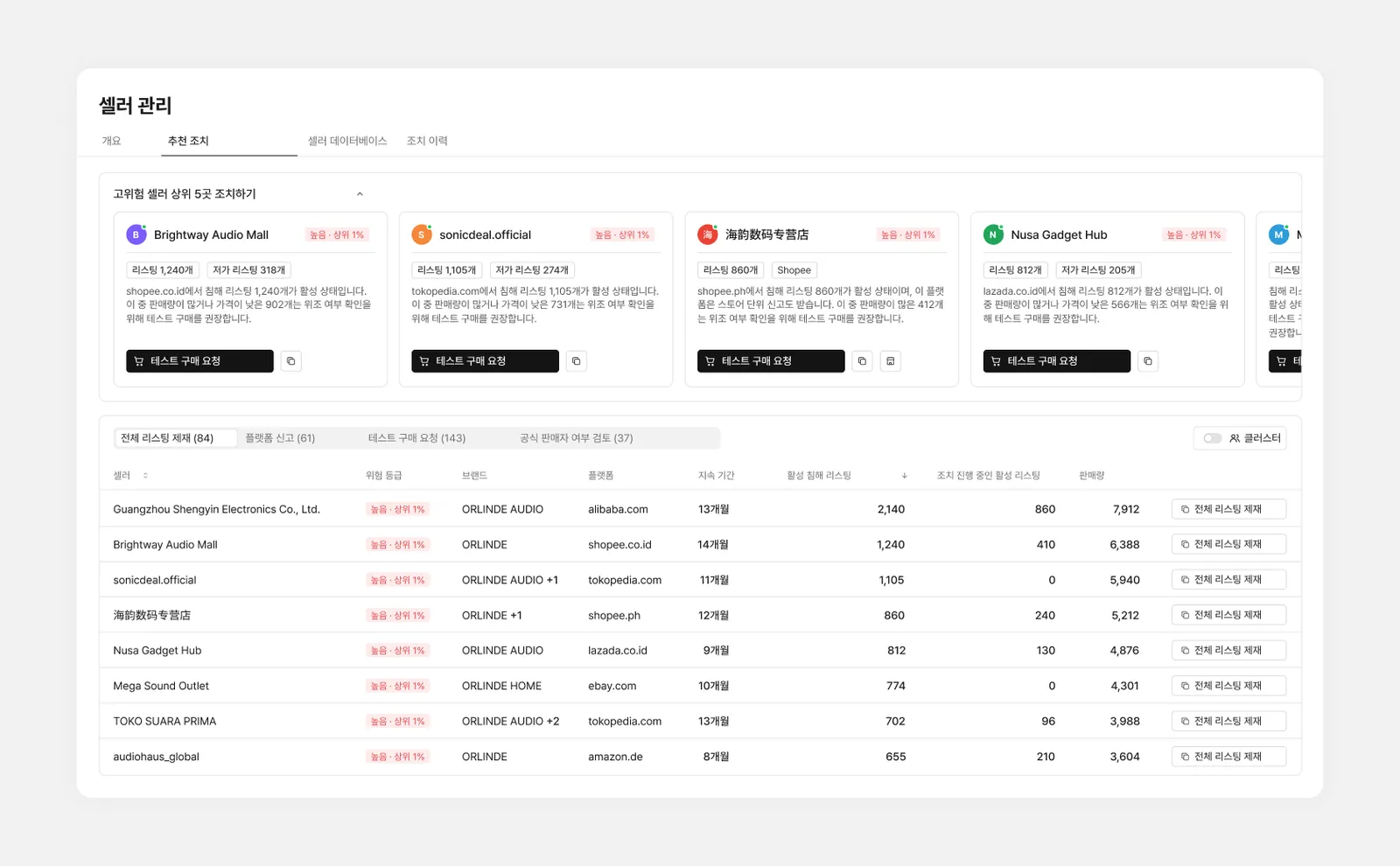1400x866 pixels.
Task: Request test purchase for Nusa Gadget Hub
Action: pos(1056,361)
